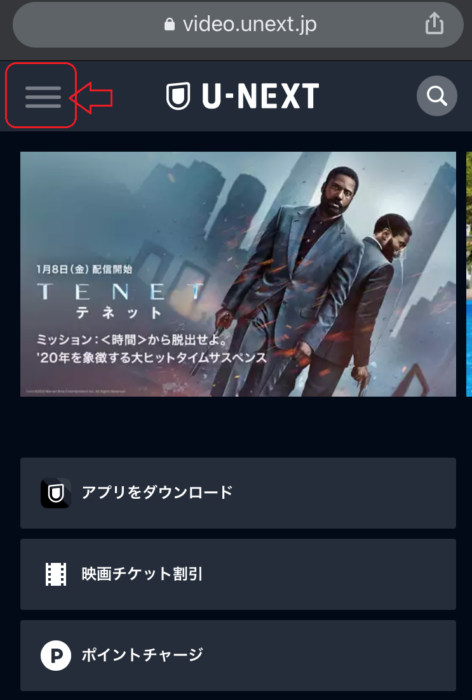Image resolution: width=472 pixels, height=700 pixels.
Task: Tap the next banner peeking at right
Action: point(469,274)
